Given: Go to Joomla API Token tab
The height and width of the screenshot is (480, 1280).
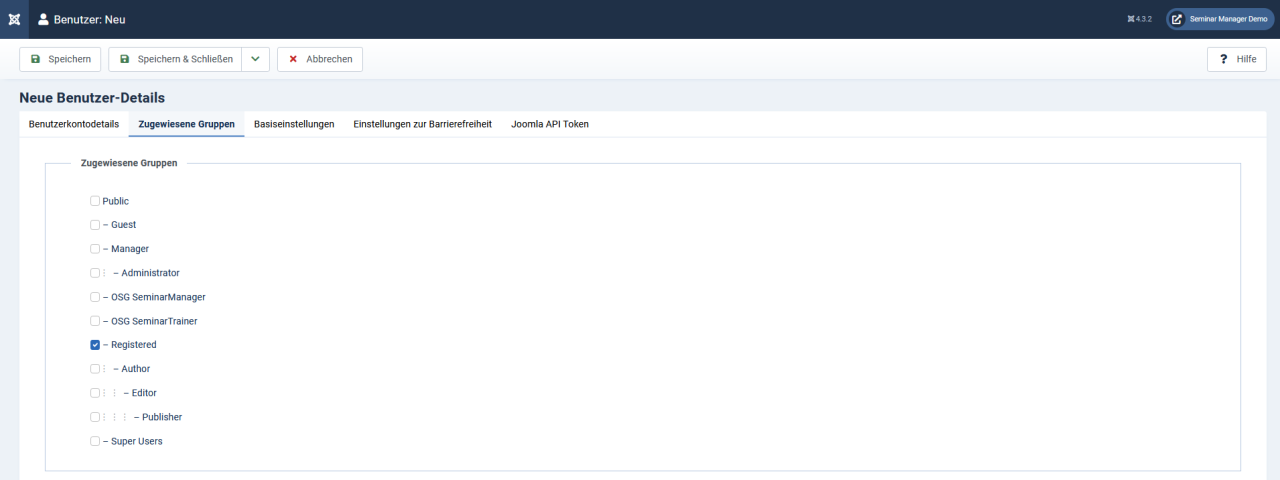Looking at the screenshot, I should (x=550, y=124).
